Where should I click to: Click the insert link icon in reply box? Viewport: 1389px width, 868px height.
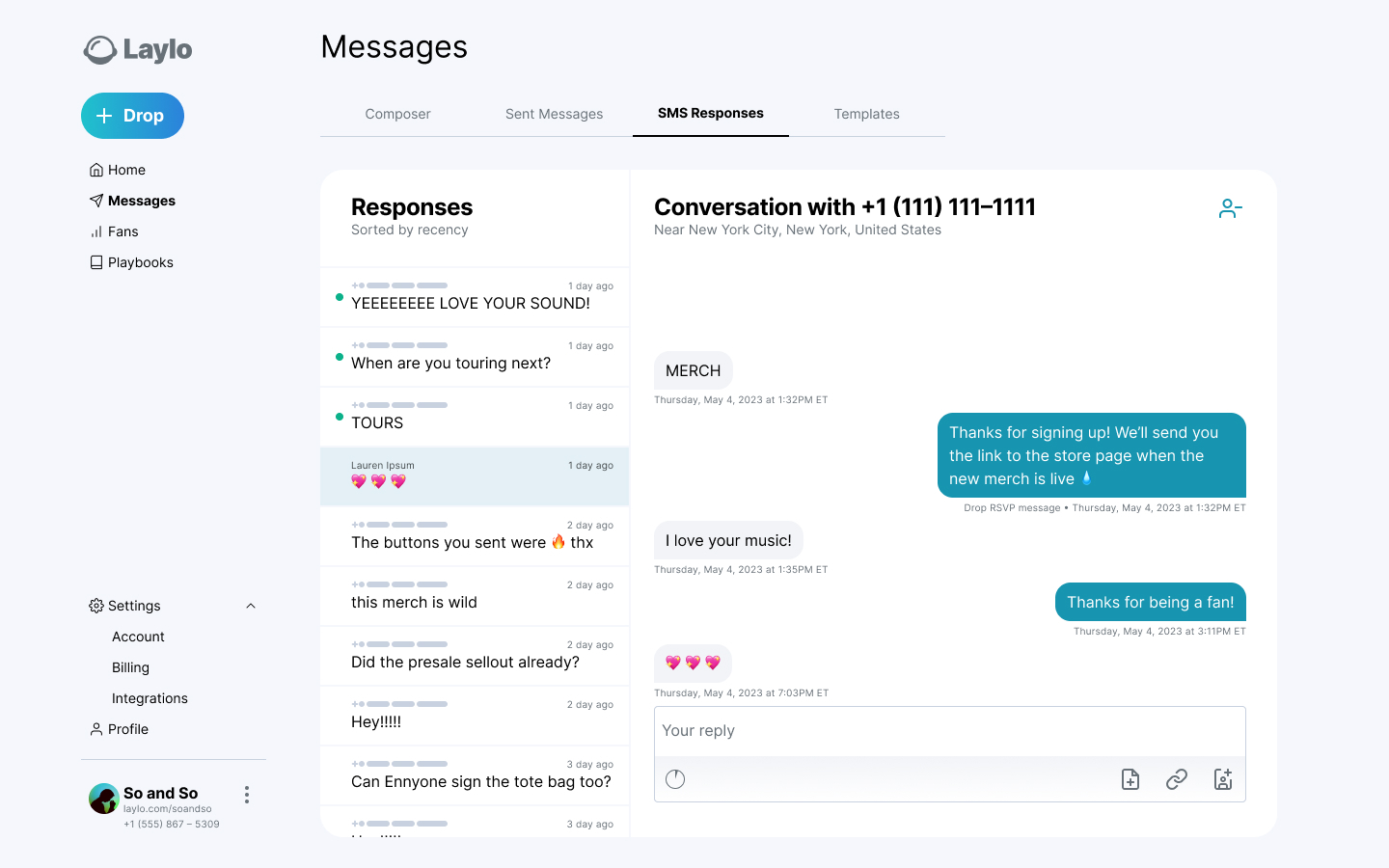(1177, 779)
